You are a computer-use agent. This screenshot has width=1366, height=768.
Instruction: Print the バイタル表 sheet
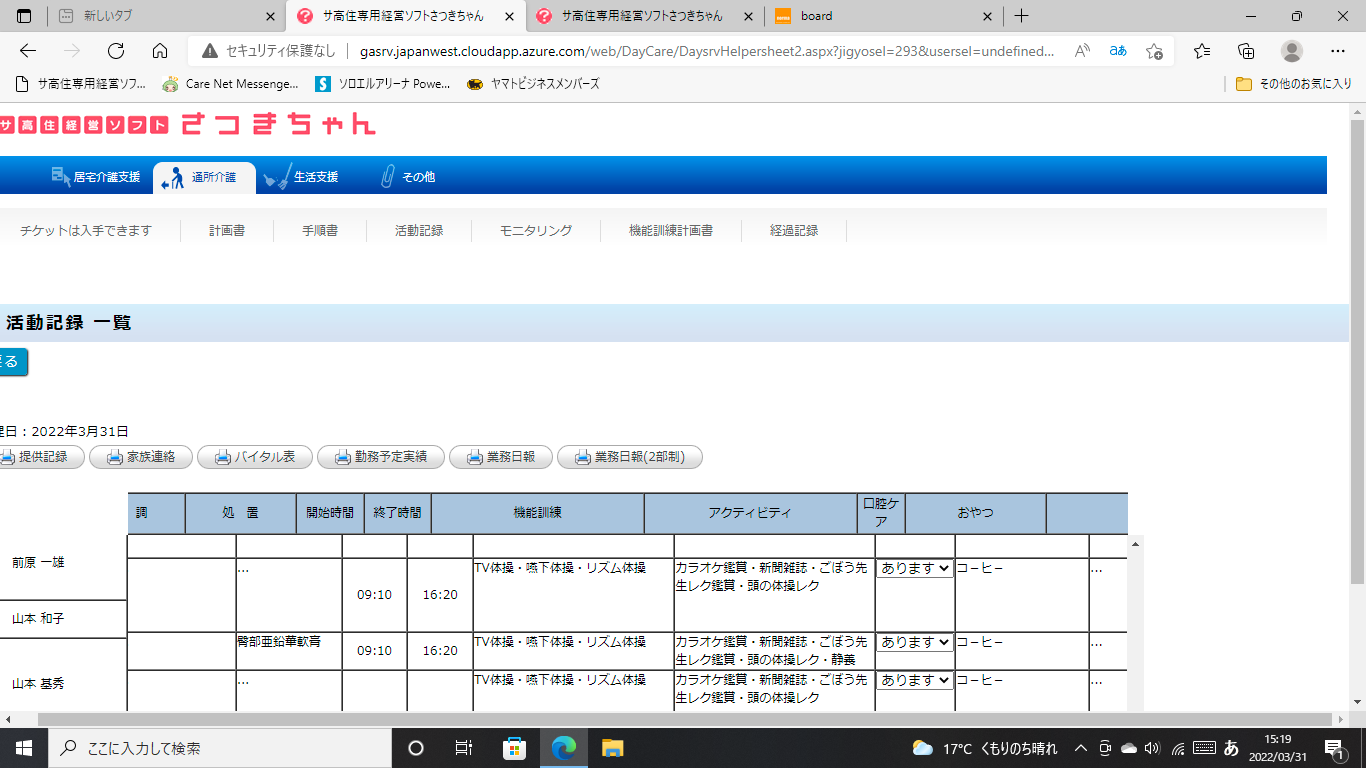(x=255, y=457)
